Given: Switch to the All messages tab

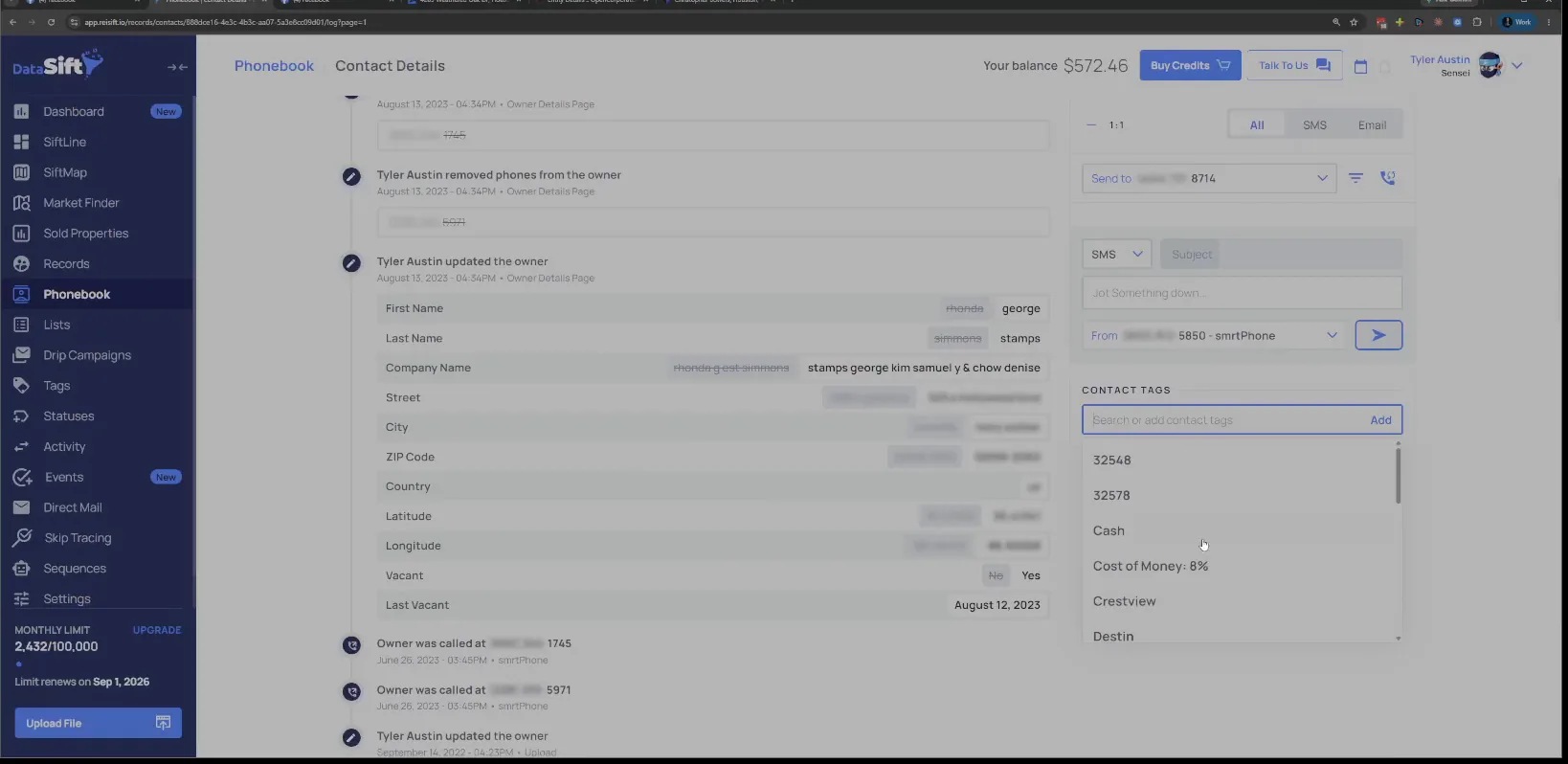Looking at the screenshot, I should (1257, 125).
